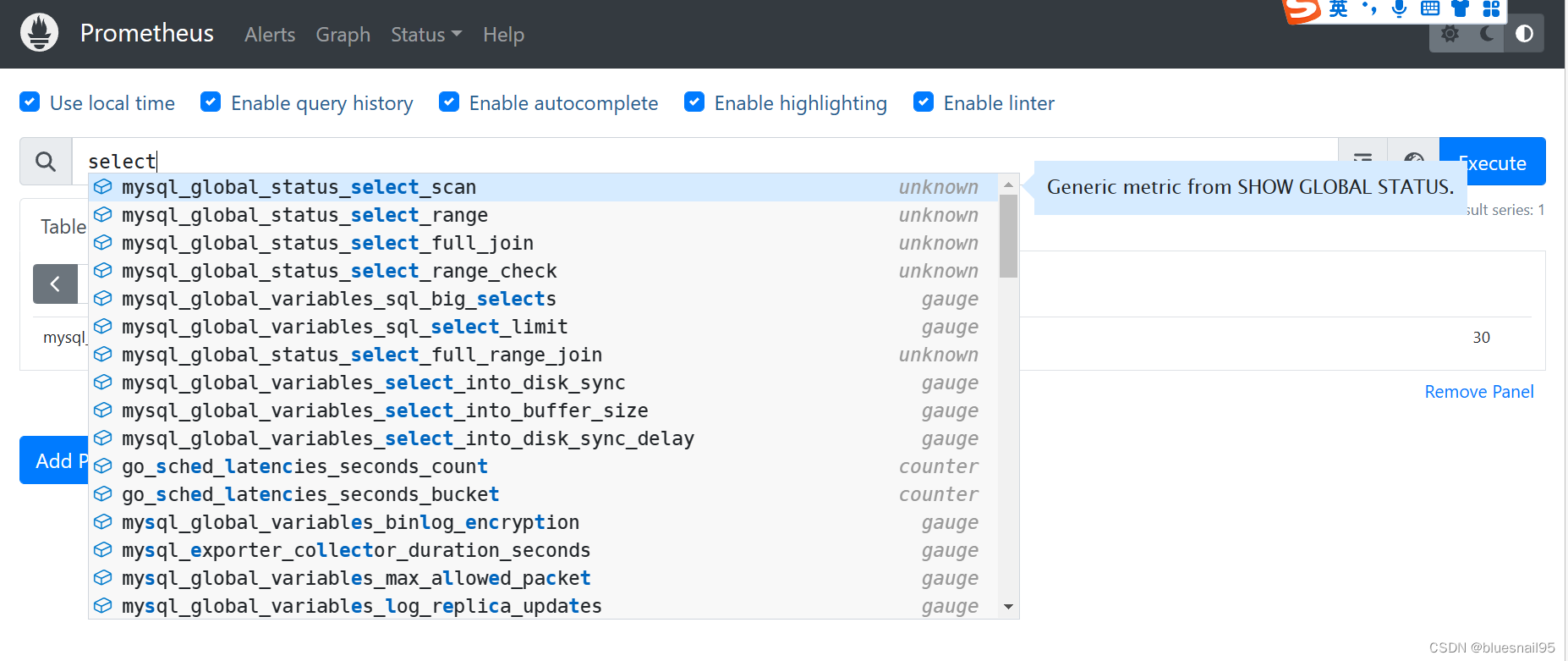
Task: Expand the Status dropdown menu
Action: pos(426,35)
